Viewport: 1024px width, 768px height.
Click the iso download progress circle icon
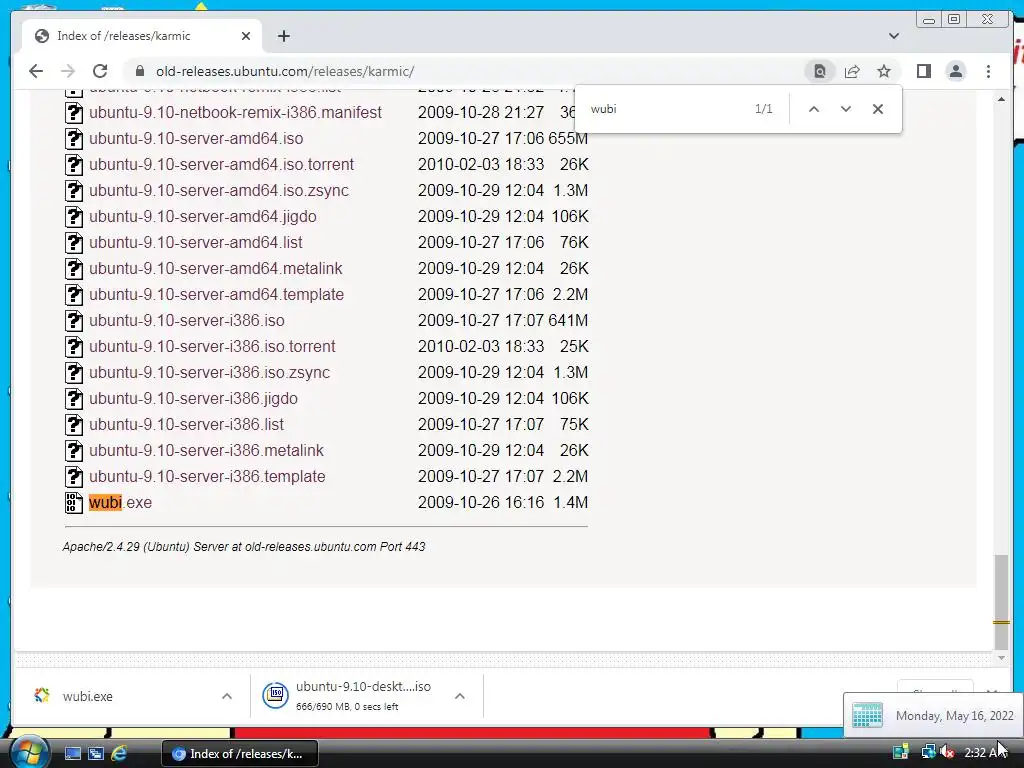pyautogui.click(x=276, y=695)
